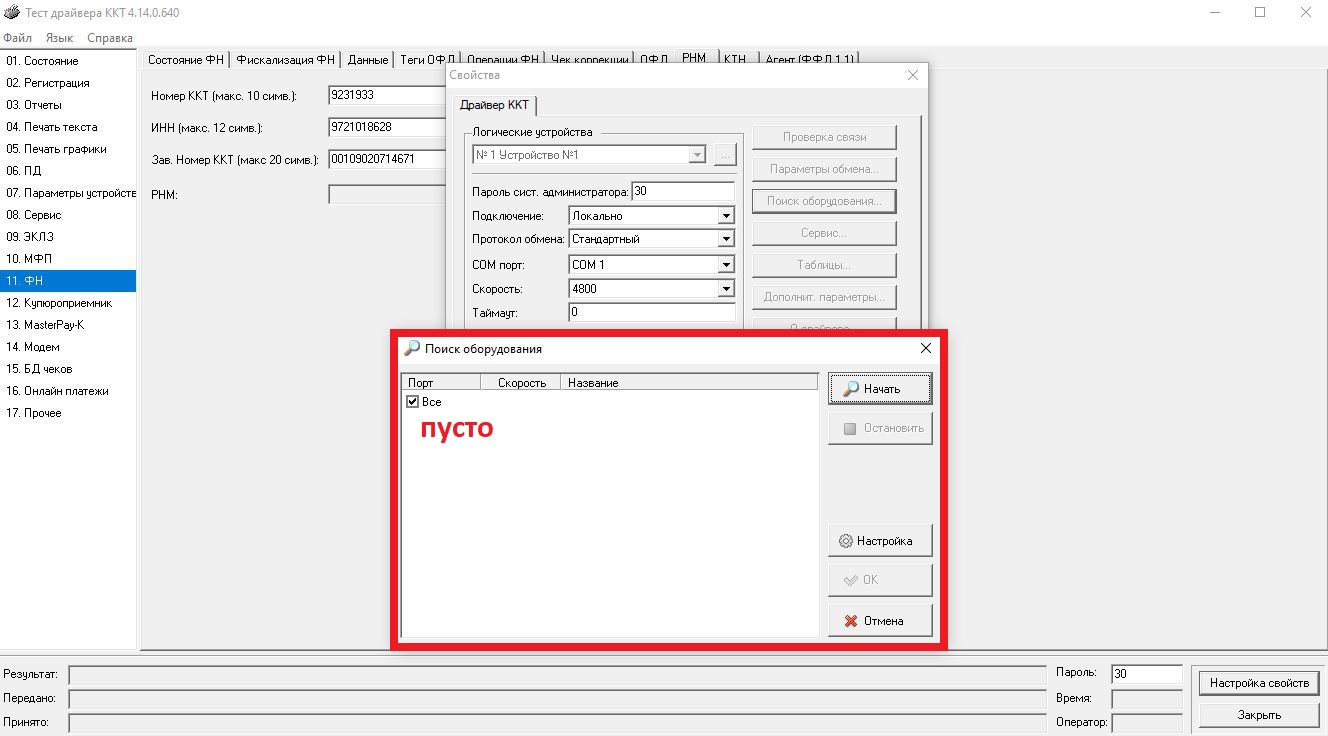Select 02. Регистрация in the sidebar
This screenshot has width=1328, height=736.
tap(48, 83)
